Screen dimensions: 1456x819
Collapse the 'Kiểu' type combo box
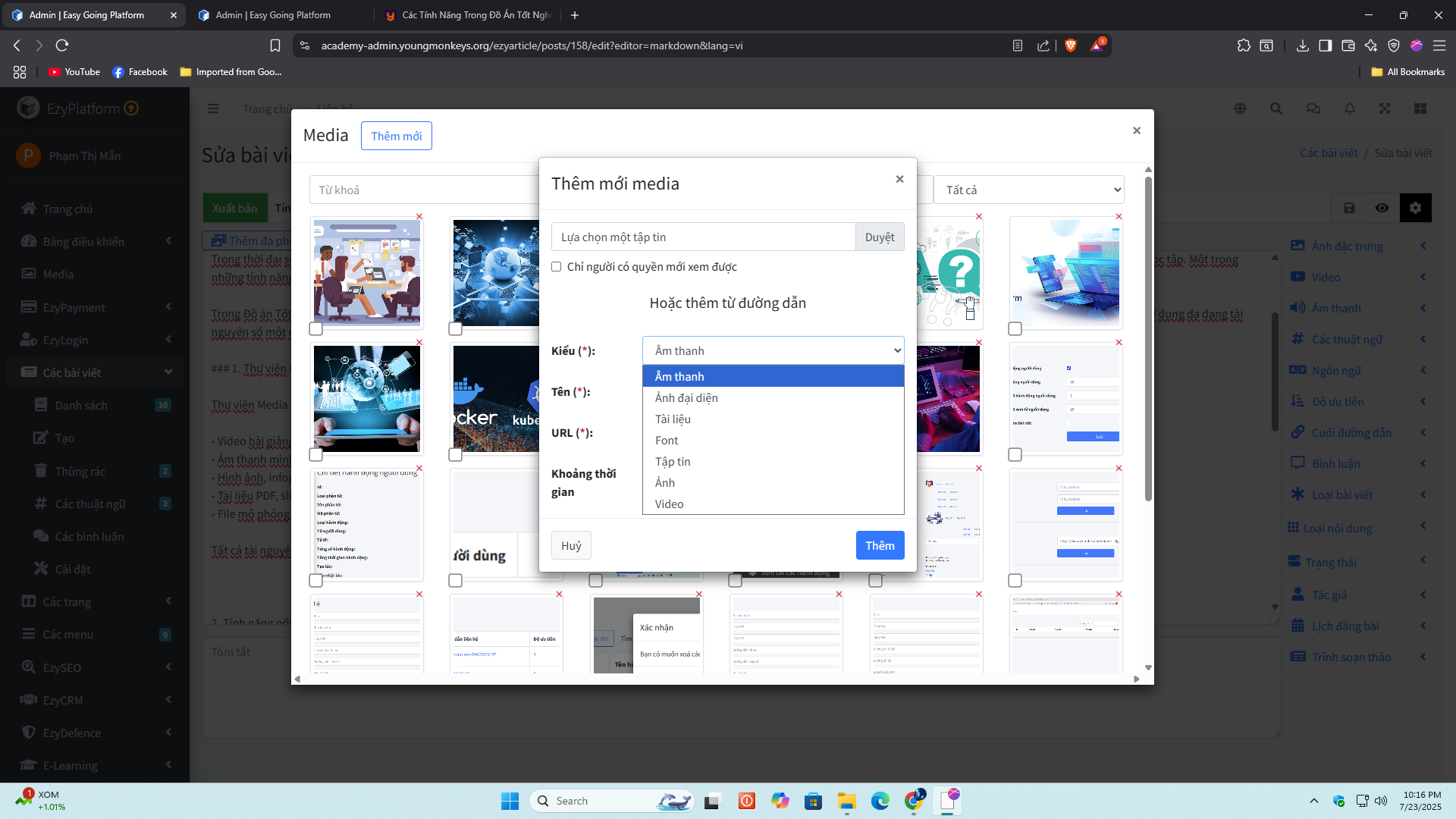tap(773, 350)
